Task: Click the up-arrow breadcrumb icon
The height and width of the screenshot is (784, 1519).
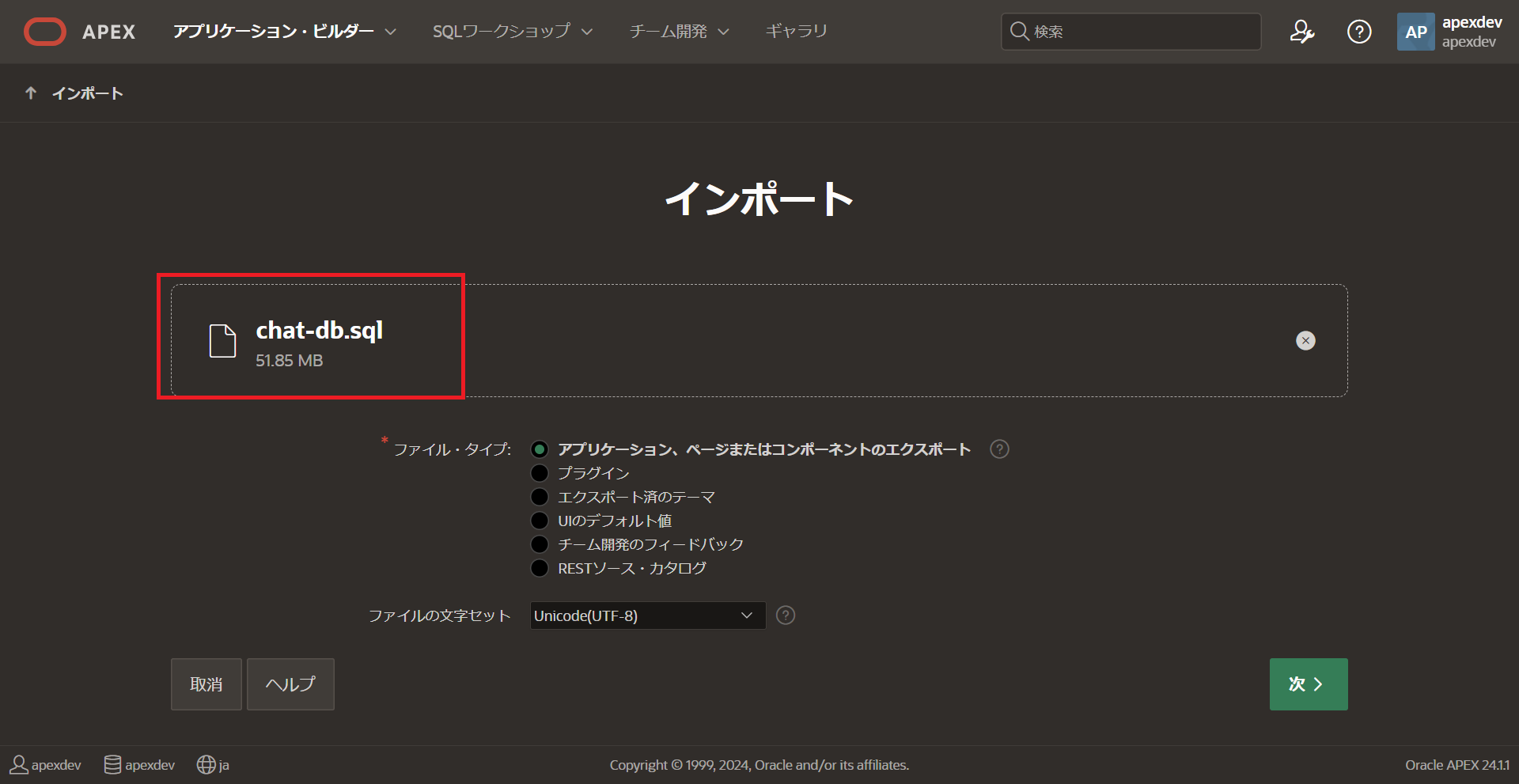Action: pyautogui.click(x=31, y=93)
